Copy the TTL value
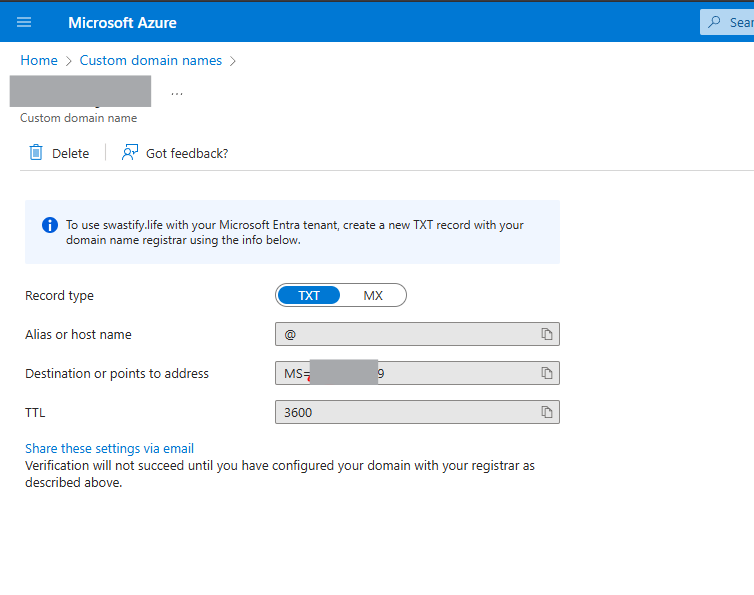 tap(547, 412)
